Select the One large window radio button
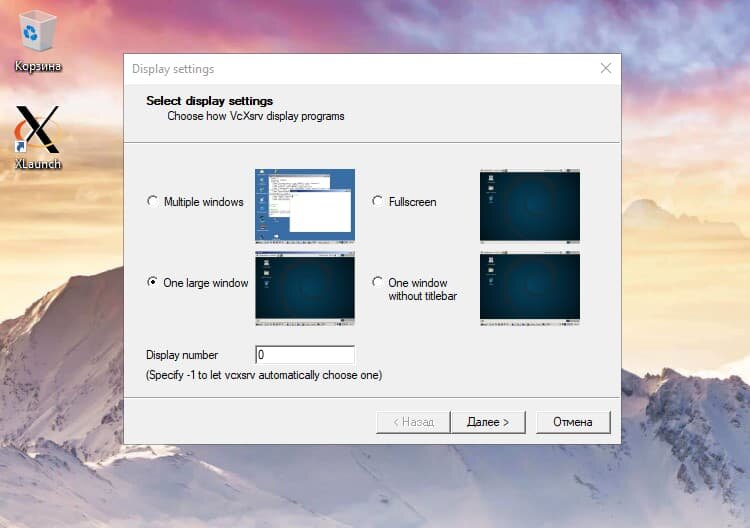750x528 pixels. point(153,282)
